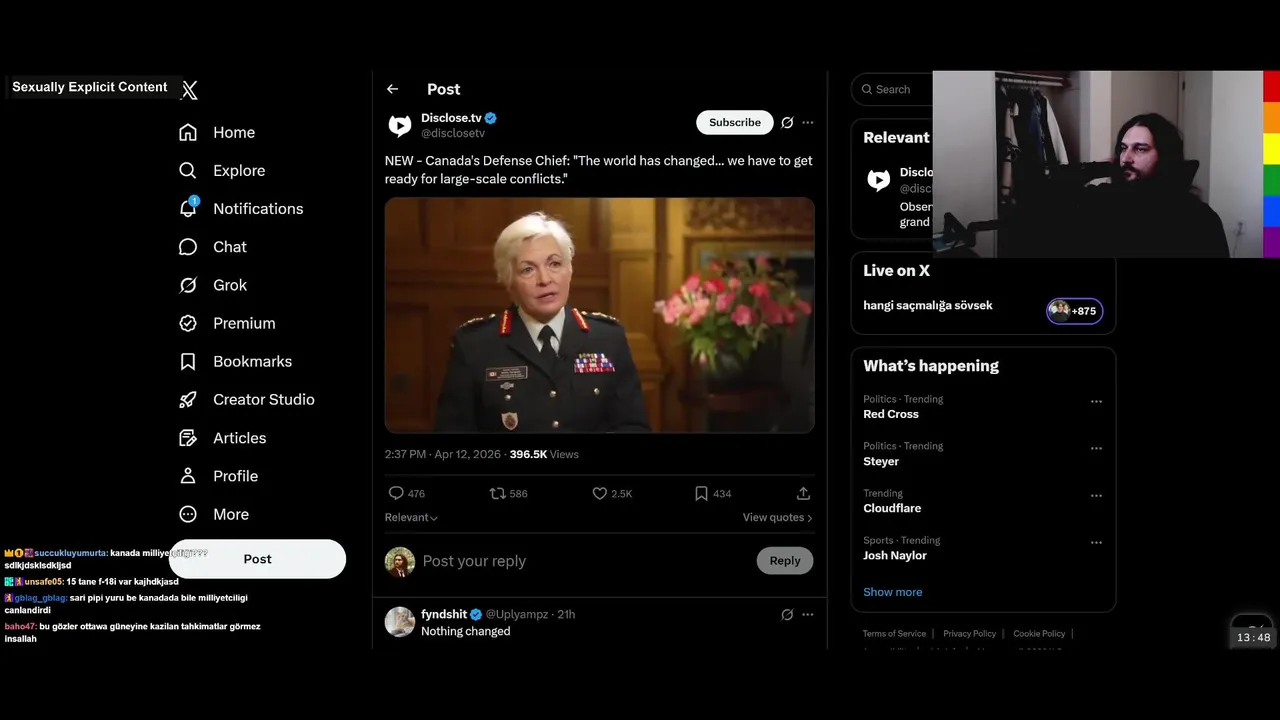Screen dimensions: 1280x720
Task: Open the Red Cross trending topic
Action: (891, 414)
